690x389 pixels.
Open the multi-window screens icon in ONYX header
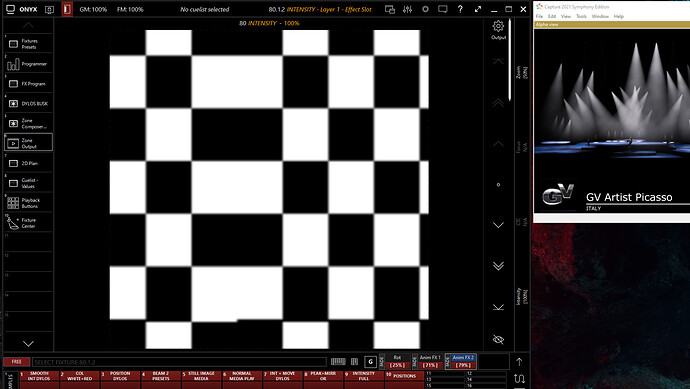389,9
